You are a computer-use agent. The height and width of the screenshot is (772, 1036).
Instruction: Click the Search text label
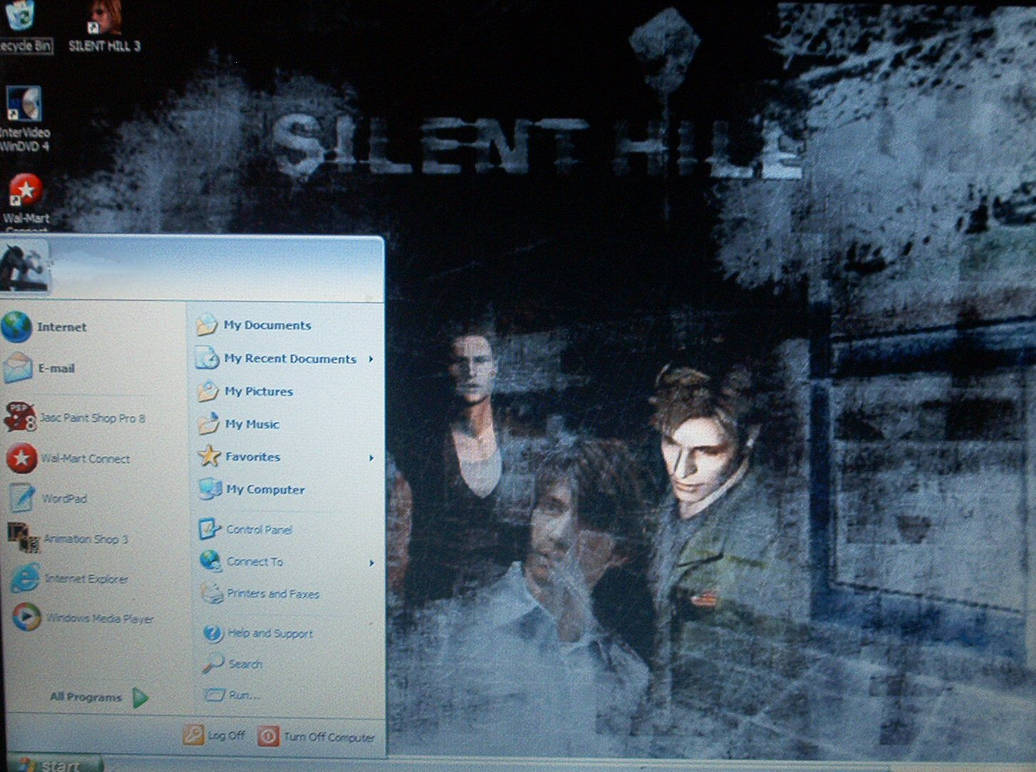(245, 664)
